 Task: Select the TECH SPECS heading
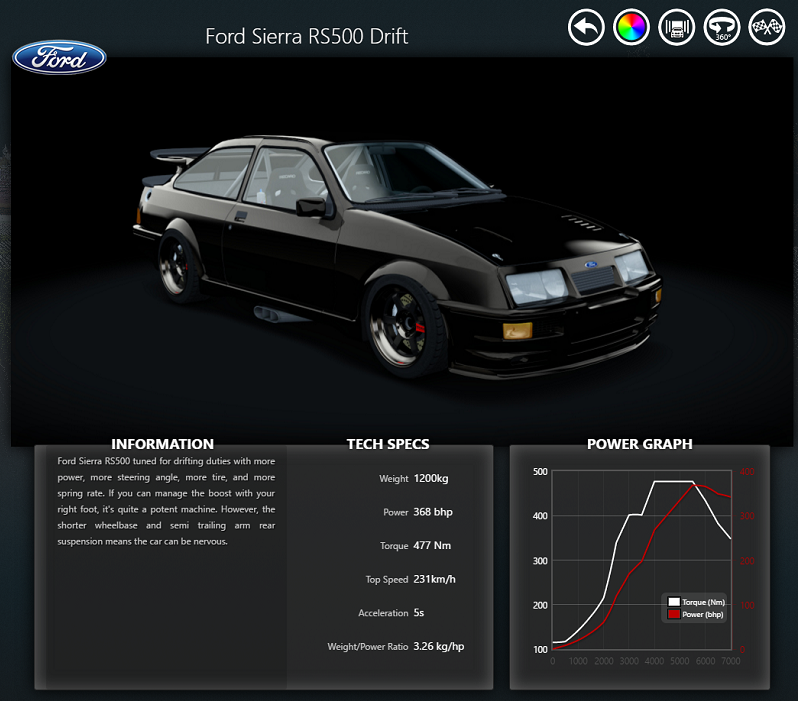[388, 444]
